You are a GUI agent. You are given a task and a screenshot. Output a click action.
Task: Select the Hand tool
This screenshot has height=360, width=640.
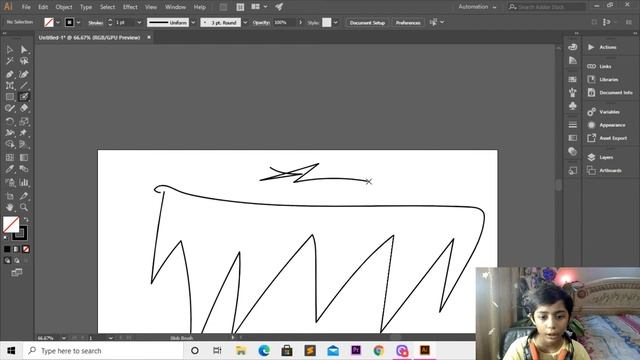tap(10, 207)
